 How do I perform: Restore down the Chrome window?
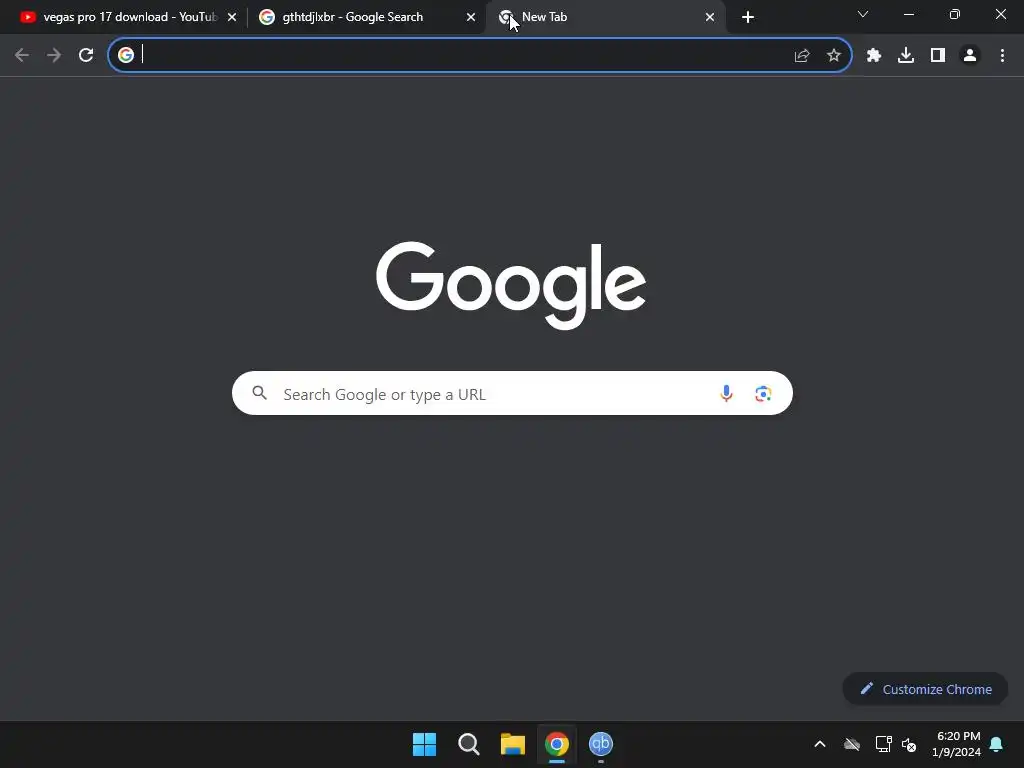(955, 14)
